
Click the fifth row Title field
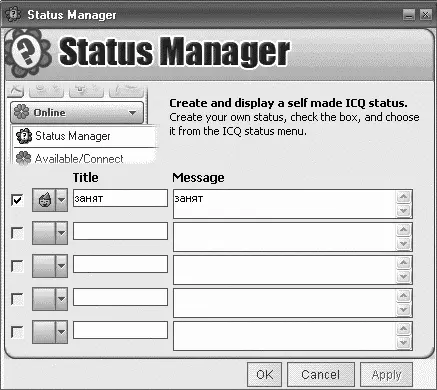tap(120, 330)
